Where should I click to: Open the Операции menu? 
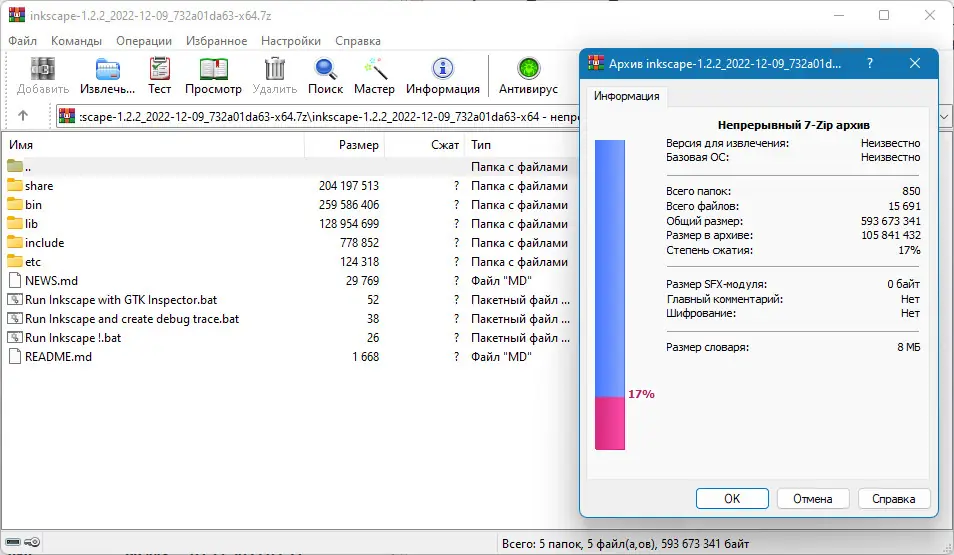(x=144, y=41)
